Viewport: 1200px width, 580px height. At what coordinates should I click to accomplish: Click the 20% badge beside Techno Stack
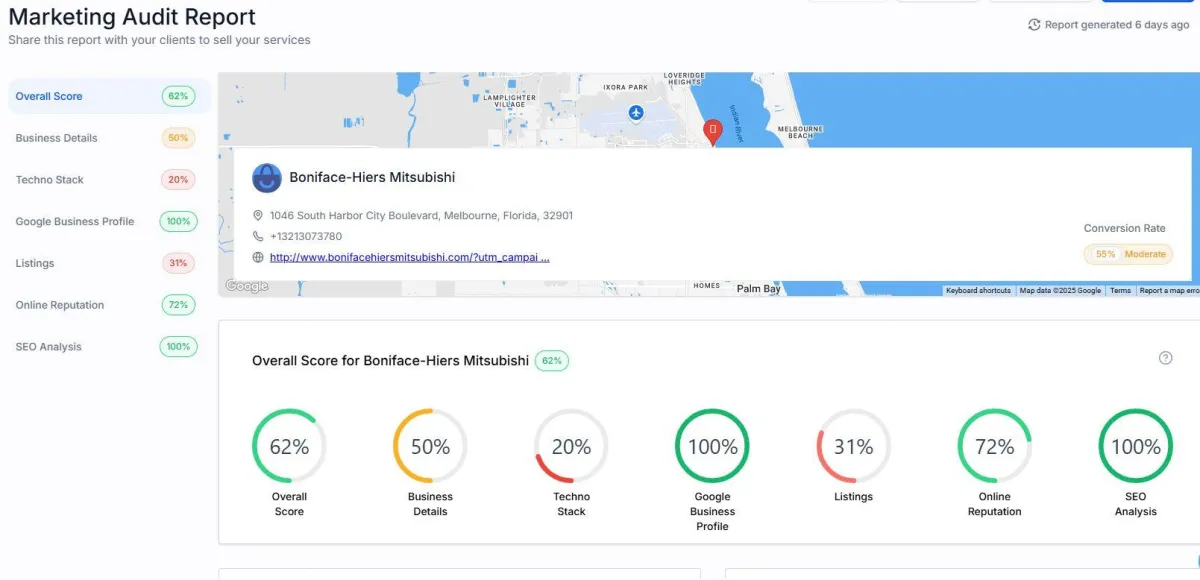pyautogui.click(x=178, y=180)
